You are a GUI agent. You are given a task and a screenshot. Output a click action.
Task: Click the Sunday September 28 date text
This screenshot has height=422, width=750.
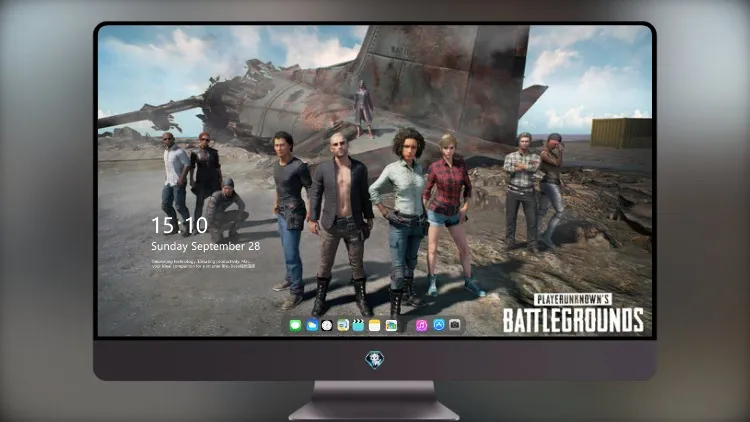(206, 246)
